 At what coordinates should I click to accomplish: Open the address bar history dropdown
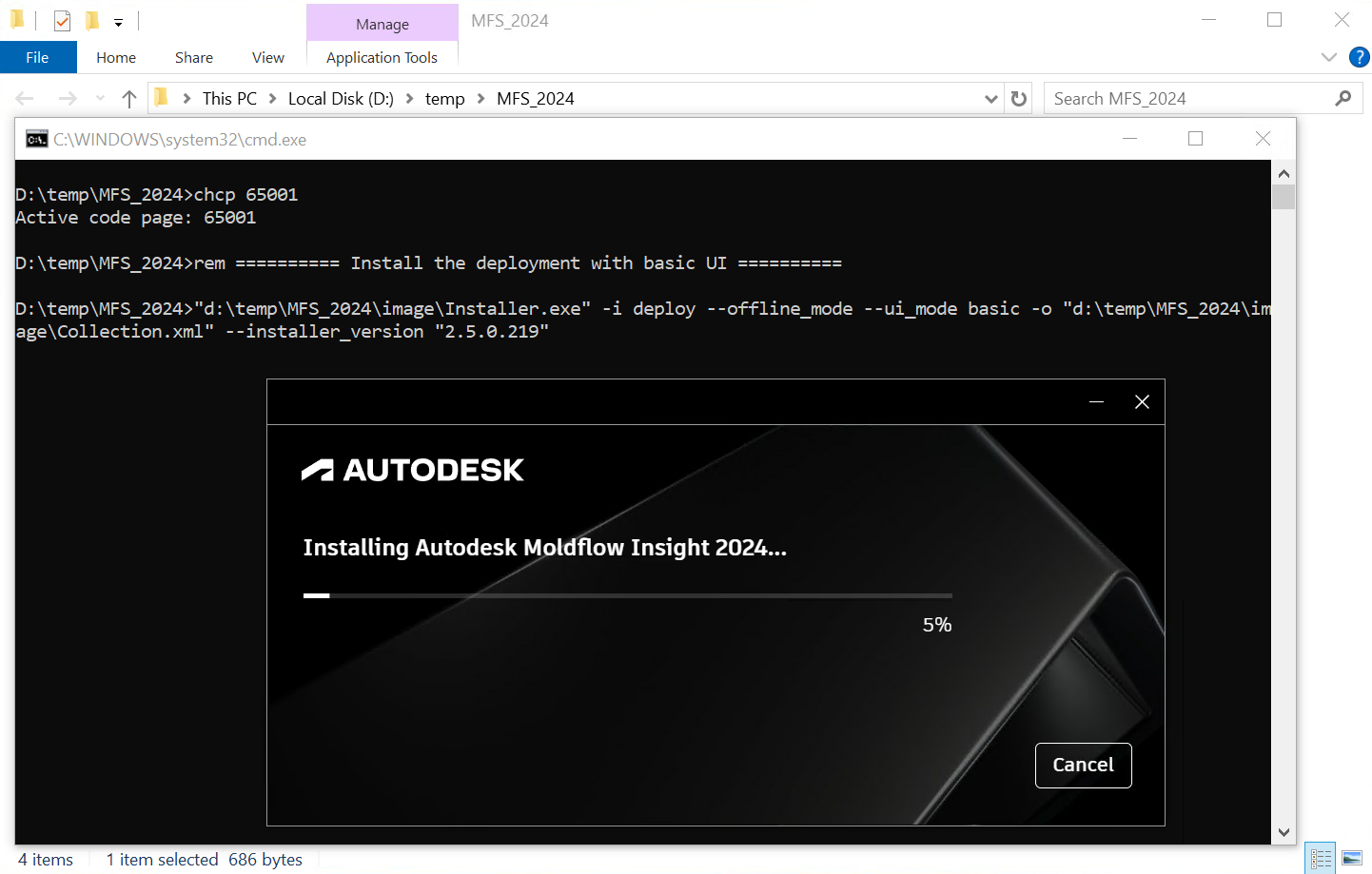pyautogui.click(x=990, y=98)
